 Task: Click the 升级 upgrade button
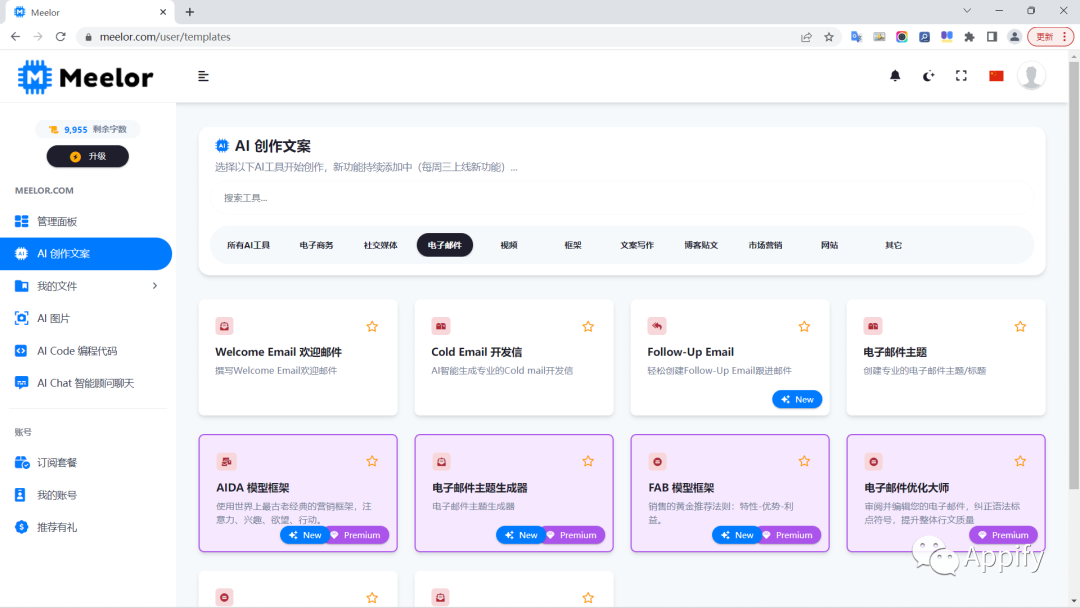coord(87,156)
